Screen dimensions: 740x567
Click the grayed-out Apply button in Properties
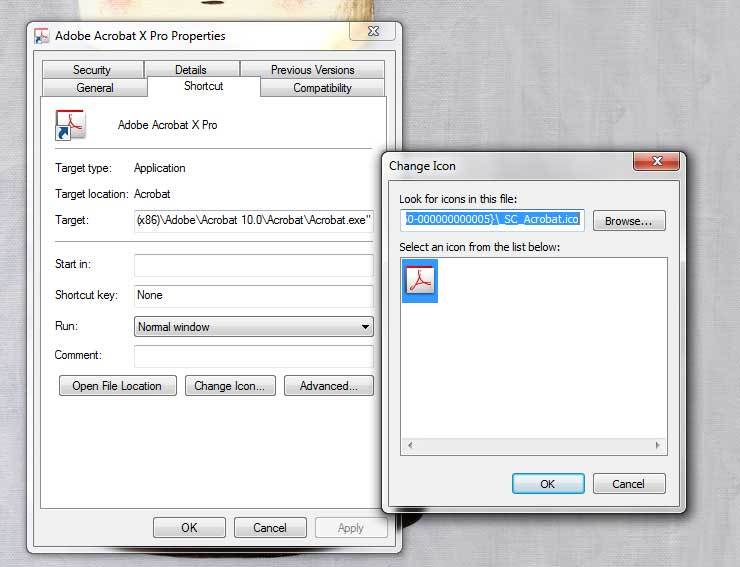(351, 527)
